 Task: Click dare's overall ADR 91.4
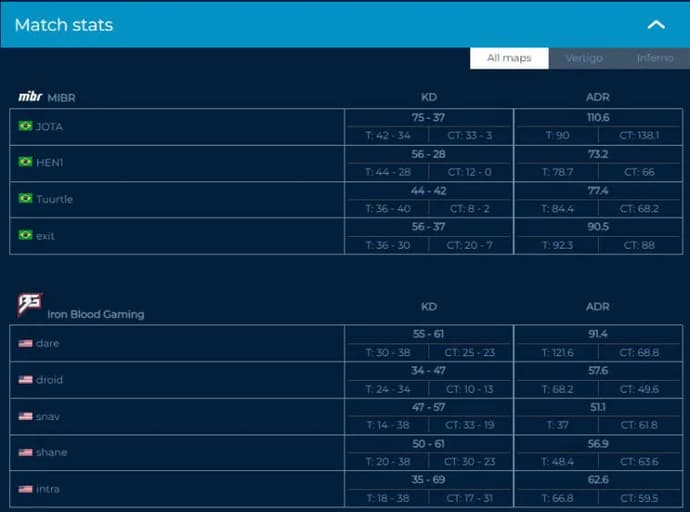(x=598, y=334)
